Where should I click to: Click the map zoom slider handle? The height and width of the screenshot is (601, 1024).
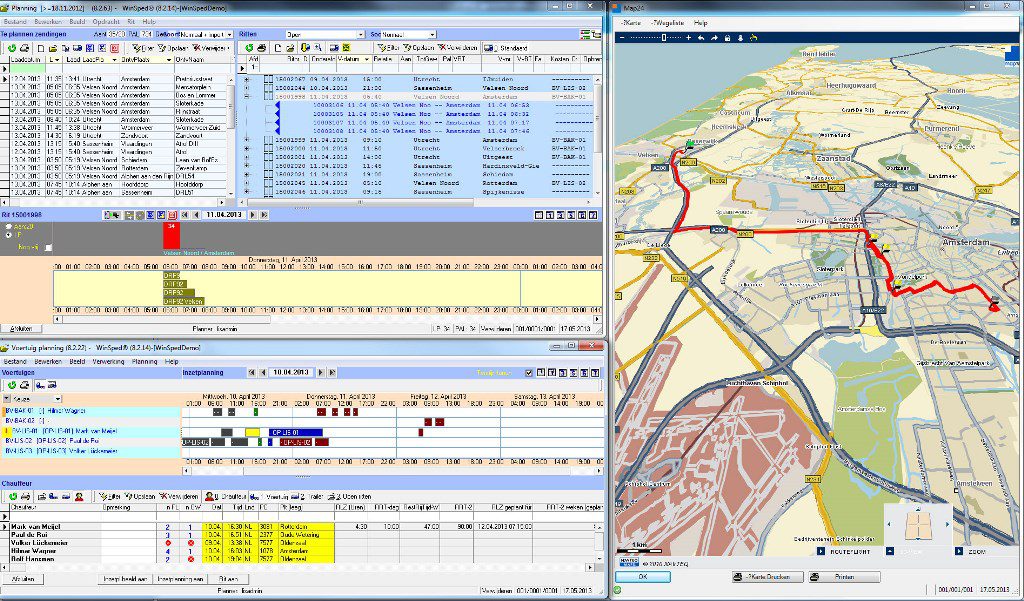click(x=662, y=37)
